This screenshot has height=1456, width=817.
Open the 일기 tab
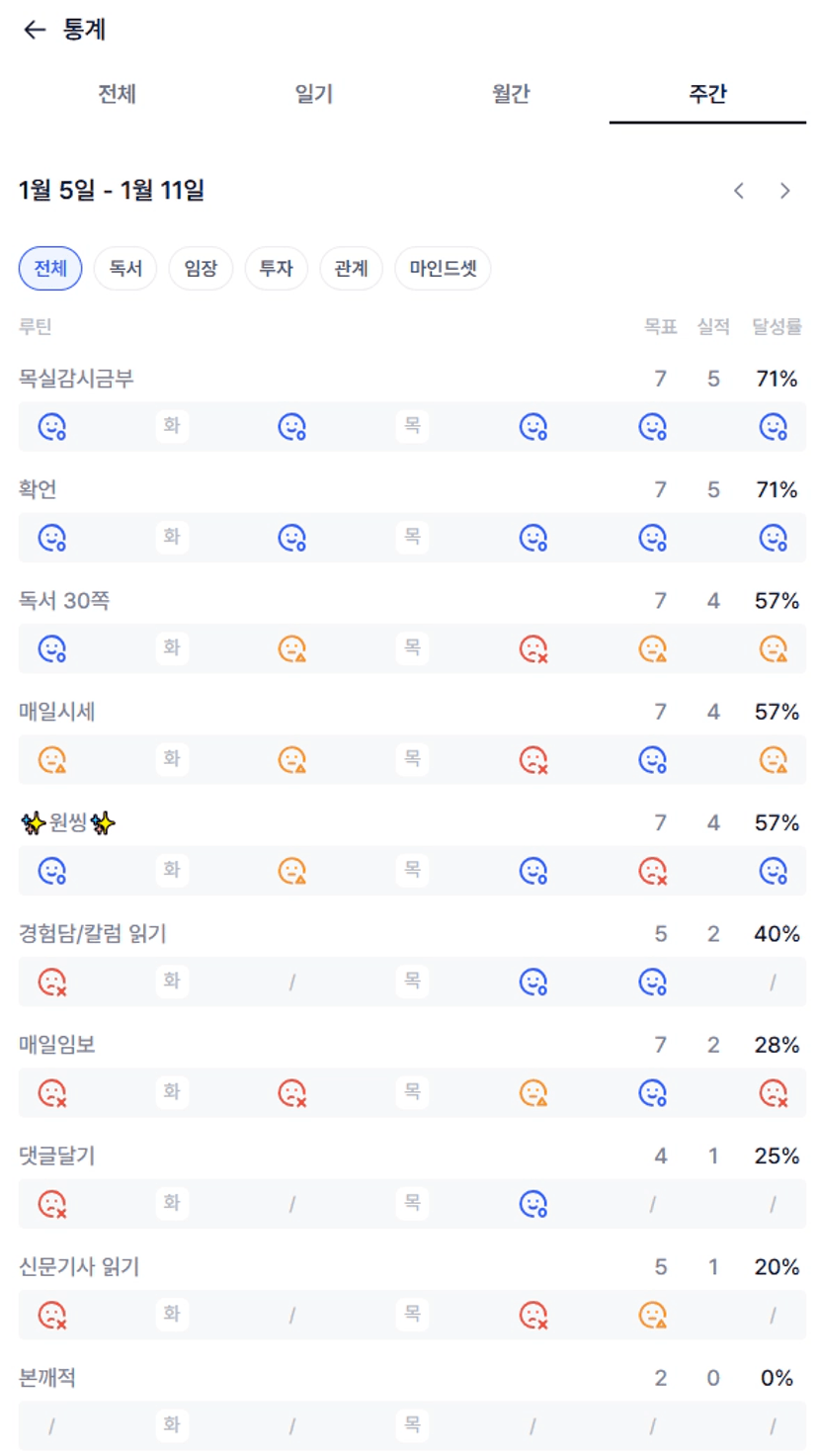click(x=314, y=95)
